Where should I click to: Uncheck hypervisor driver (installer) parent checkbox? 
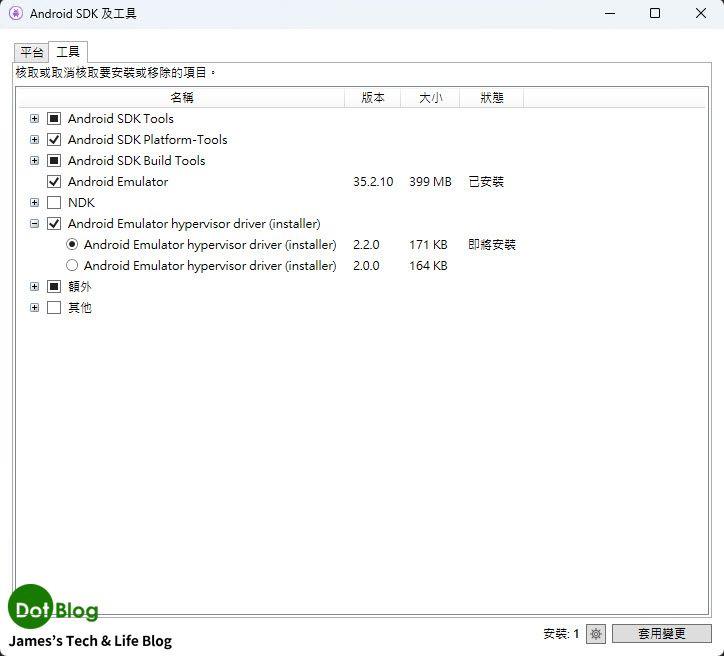point(54,223)
